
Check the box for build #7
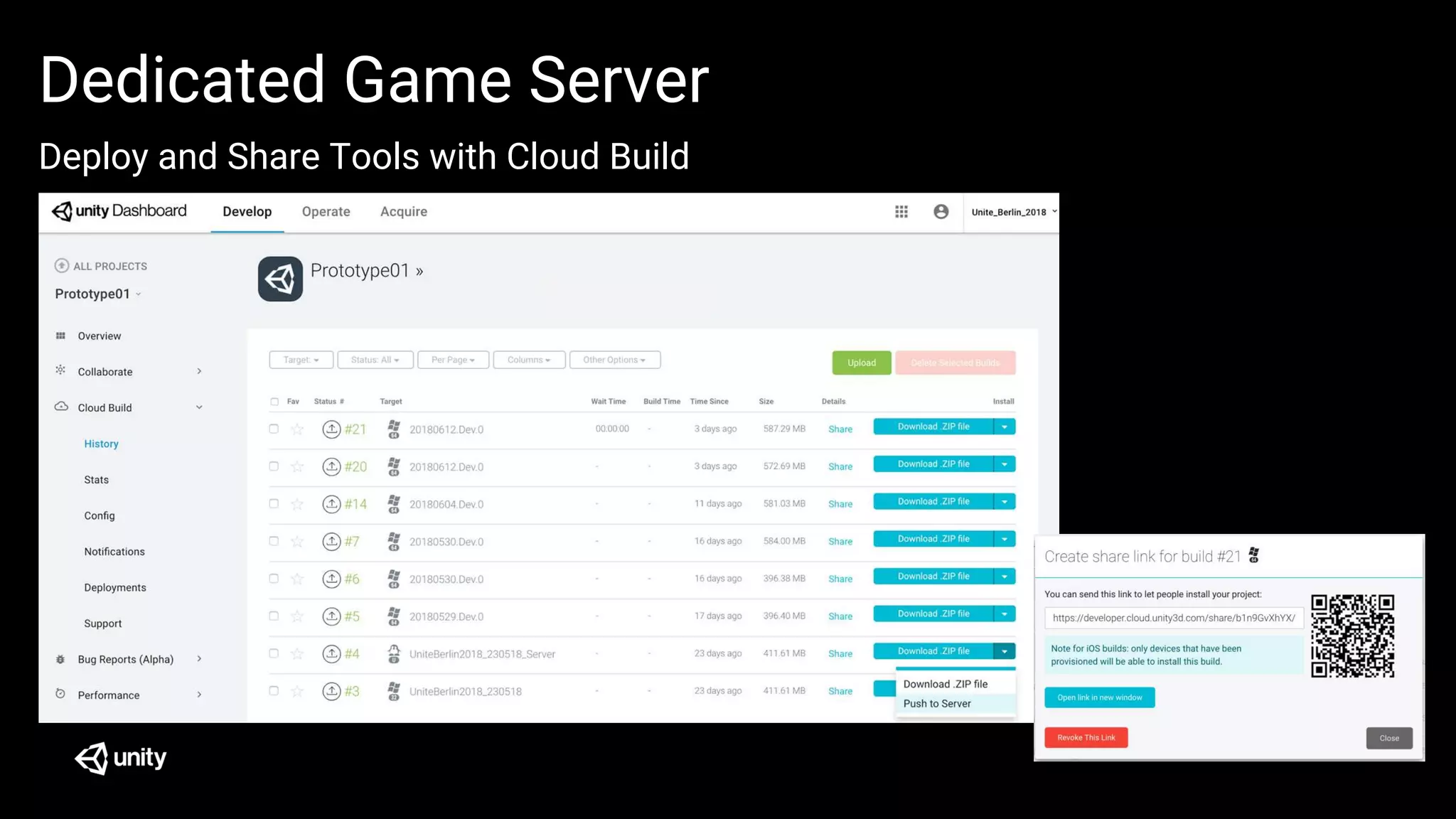(x=274, y=541)
